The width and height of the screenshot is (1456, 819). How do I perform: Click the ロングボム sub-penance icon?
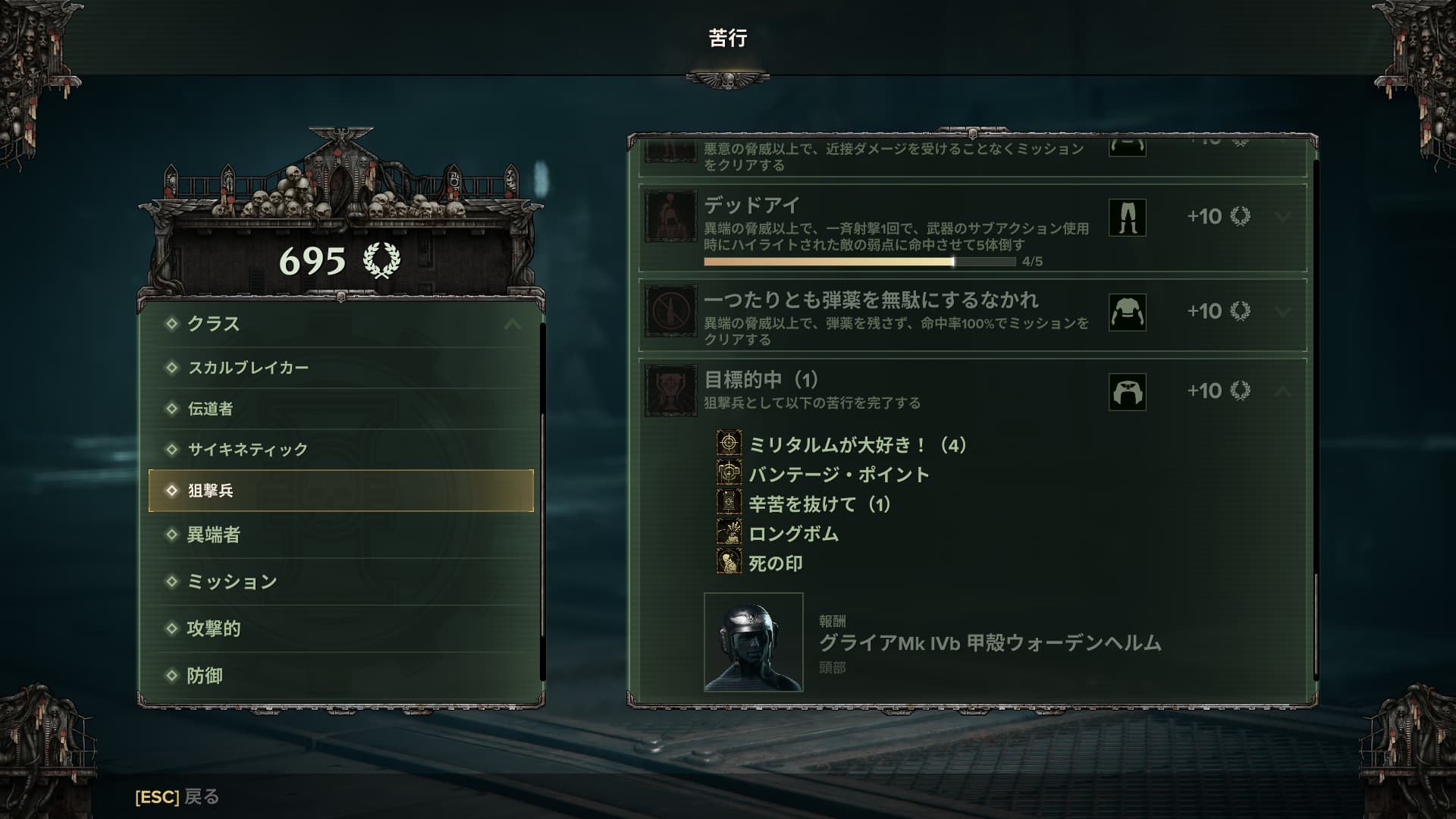point(729,532)
